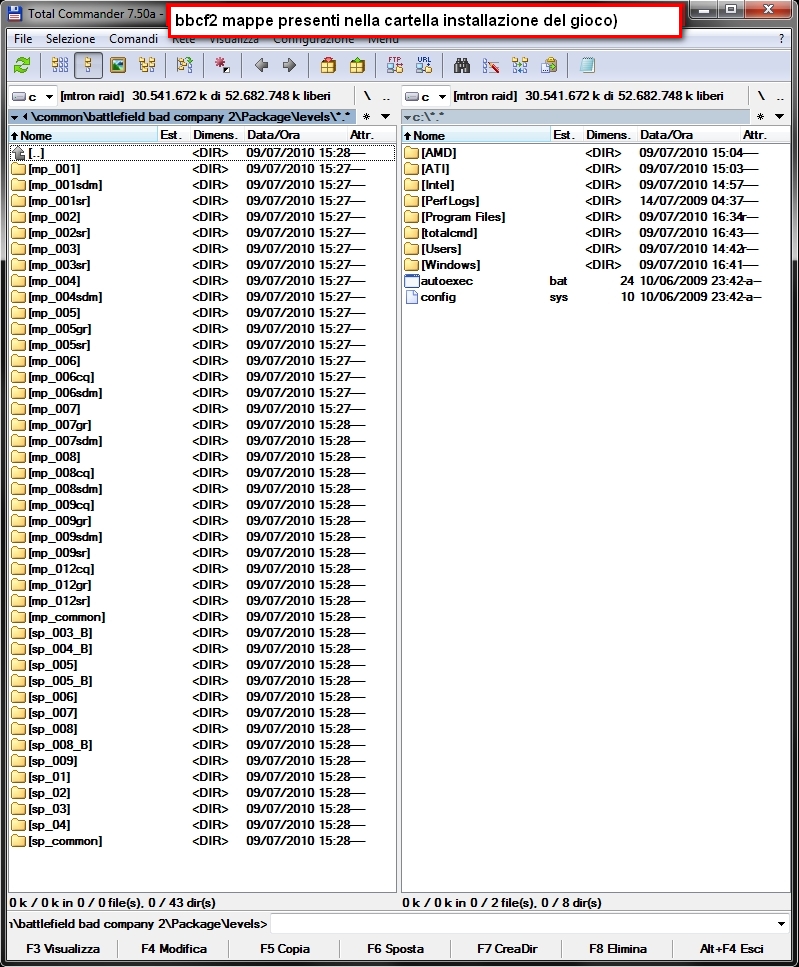Invert selection with the red asterisk icon
This screenshot has width=799, height=967.
click(222, 65)
